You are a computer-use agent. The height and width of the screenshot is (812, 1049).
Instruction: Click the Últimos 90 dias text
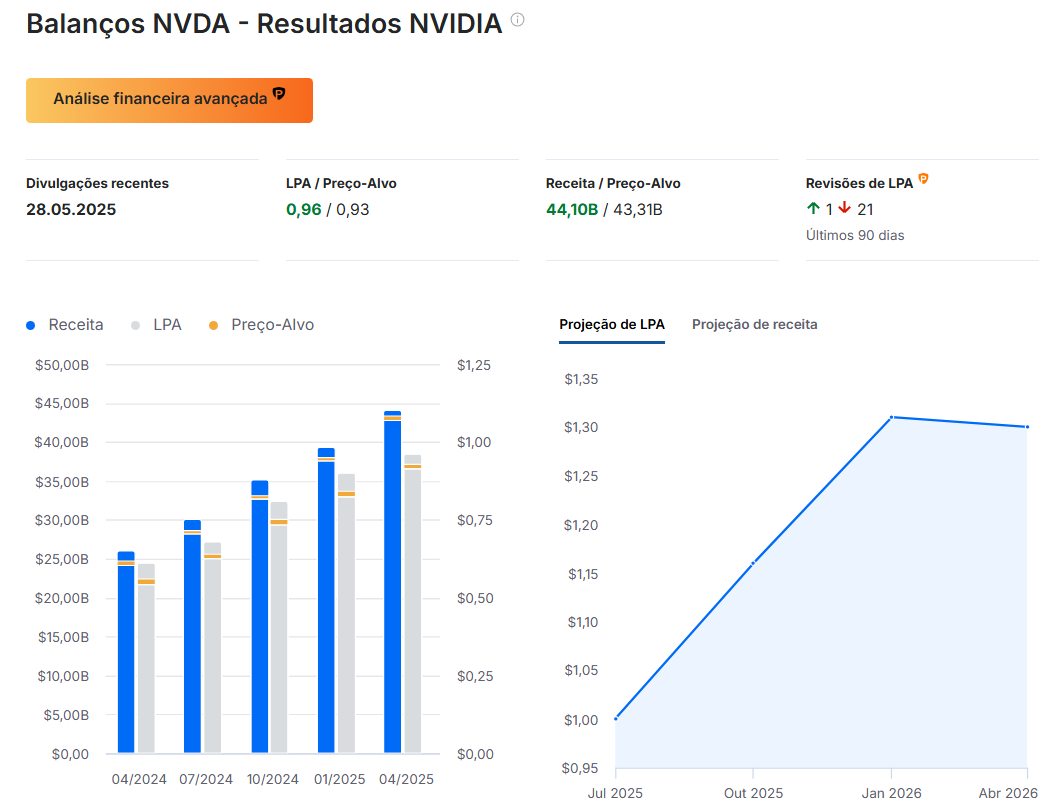pos(855,235)
